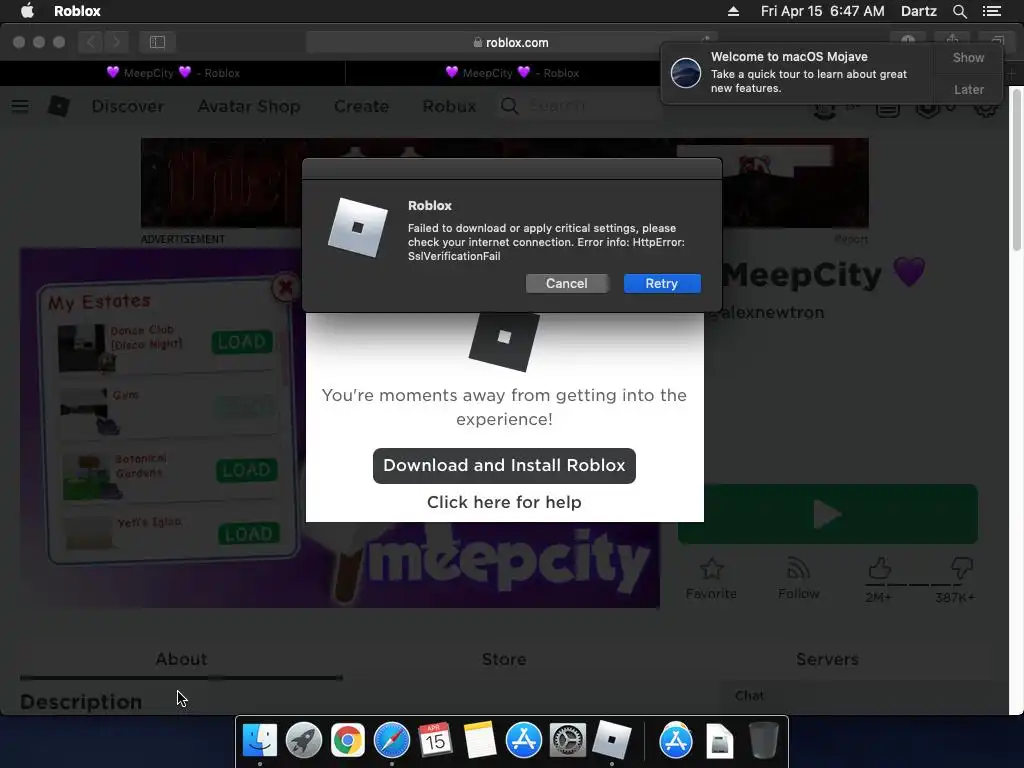Open the Create page

tap(361, 106)
